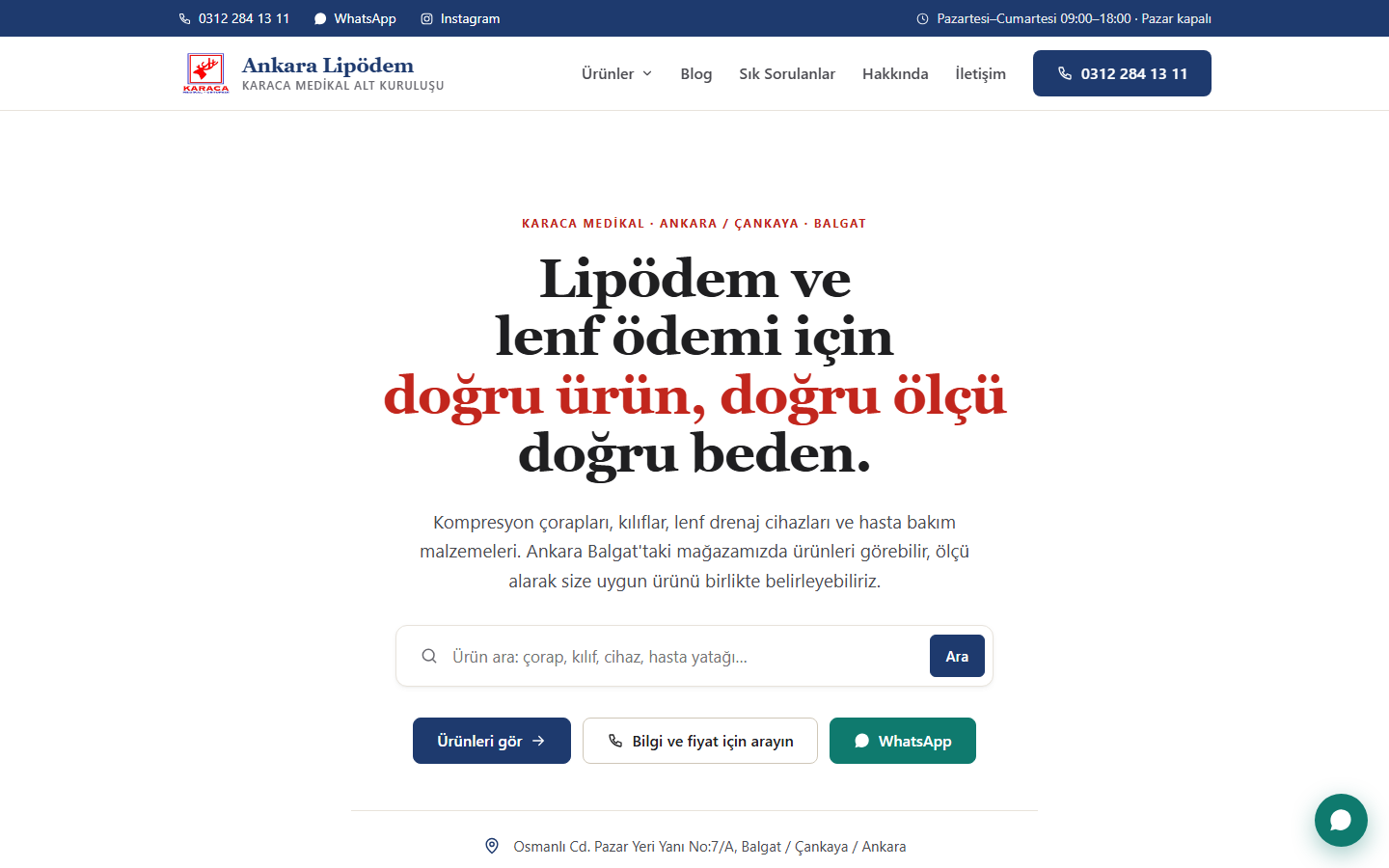Click the Ürünleri gör button
Image resolution: width=1389 pixels, height=868 pixels.
492,741
